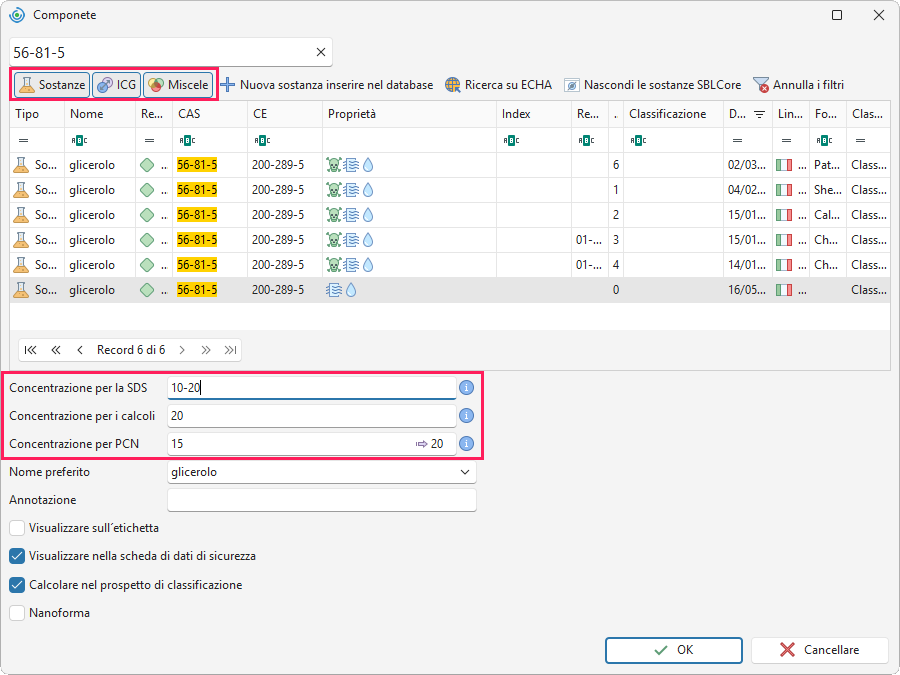Toggle the Miscele filter button
This screenshot has height=675, width=900.
178,85
